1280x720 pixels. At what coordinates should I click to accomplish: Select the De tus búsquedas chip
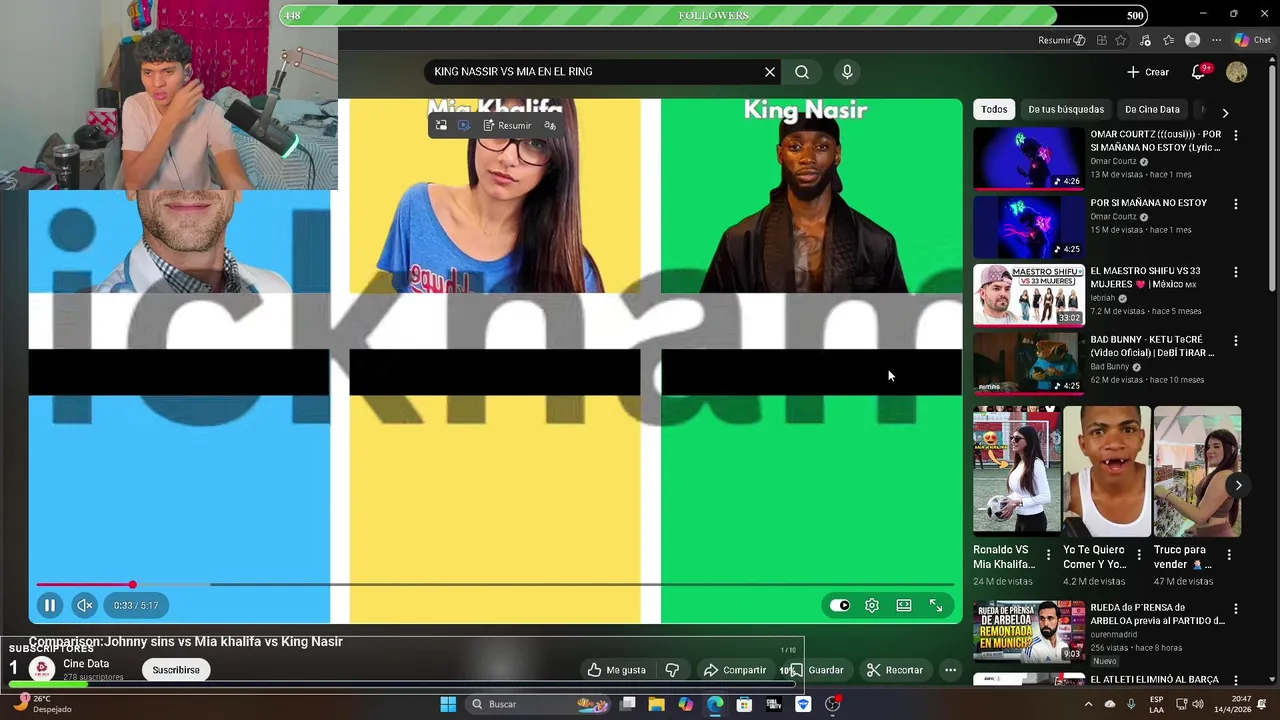coord(1066,109)
